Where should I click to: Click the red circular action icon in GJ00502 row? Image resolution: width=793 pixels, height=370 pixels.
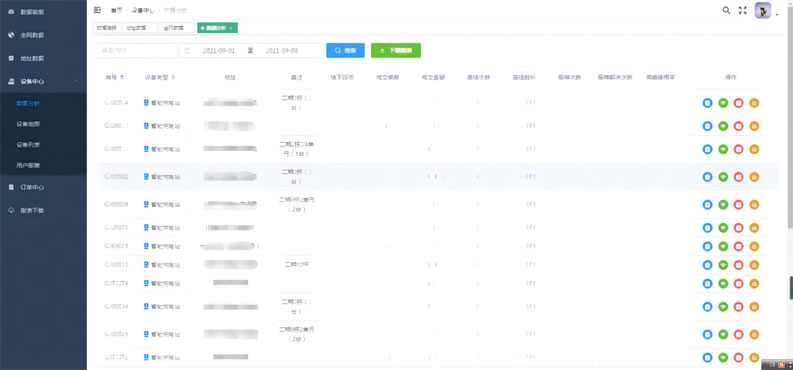[738, 177]
